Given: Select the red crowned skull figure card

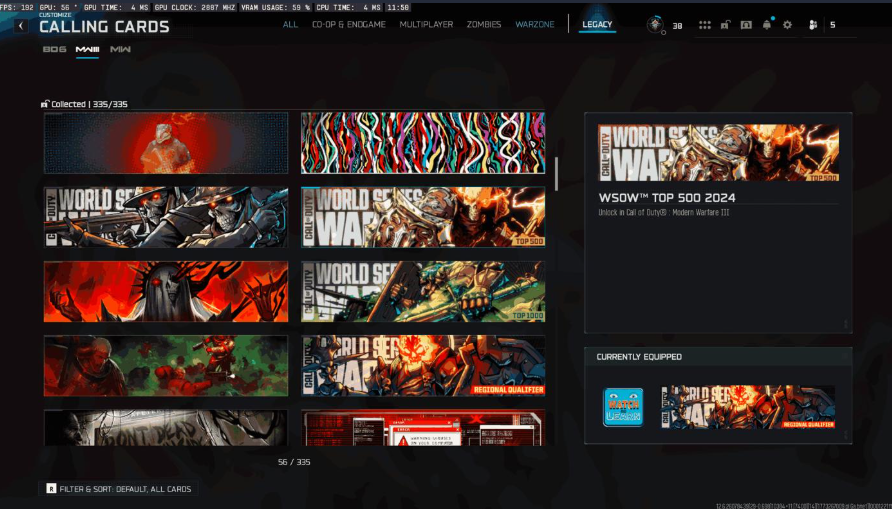Looking at the screenshot, I should [166, 291].
